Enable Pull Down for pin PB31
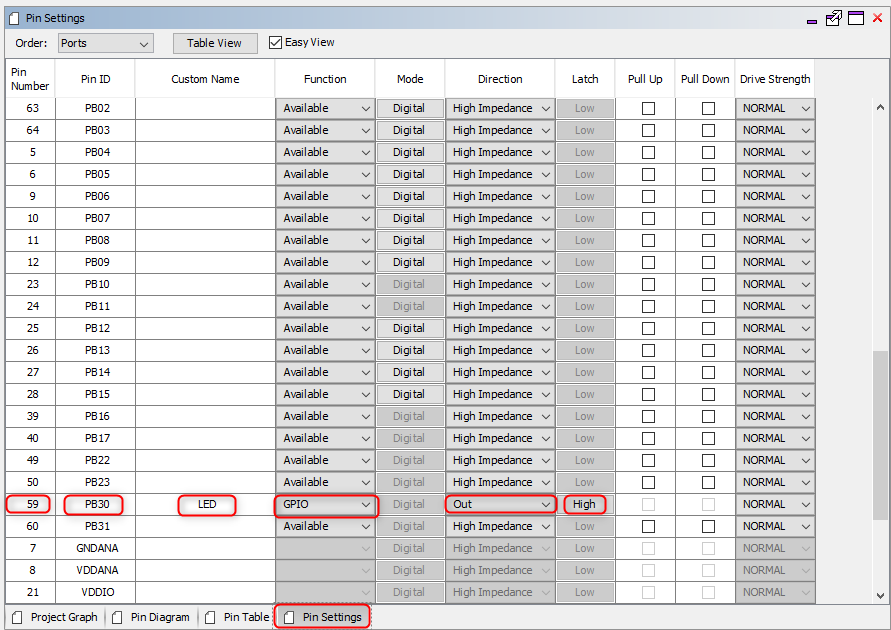 tap(708, 526)
